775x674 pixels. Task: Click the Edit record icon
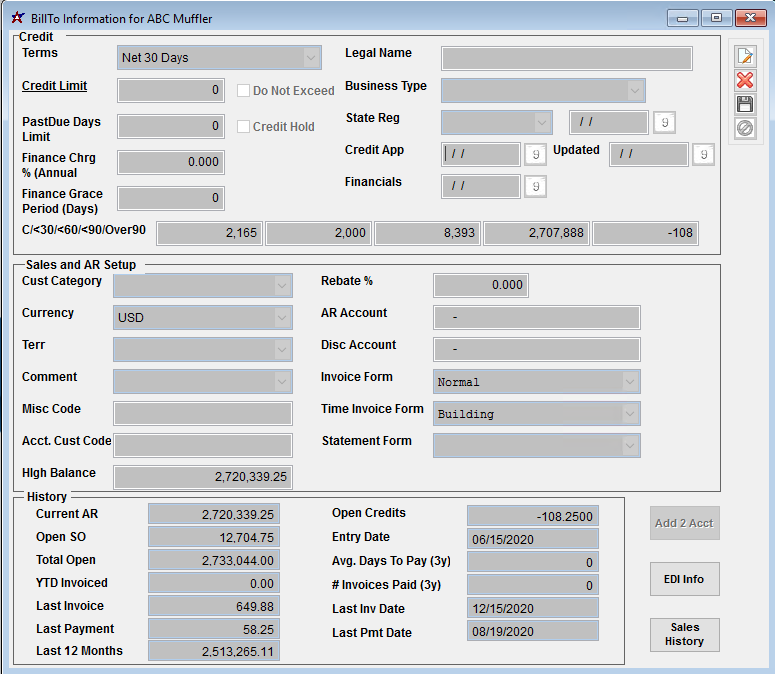tap(744, 57)
